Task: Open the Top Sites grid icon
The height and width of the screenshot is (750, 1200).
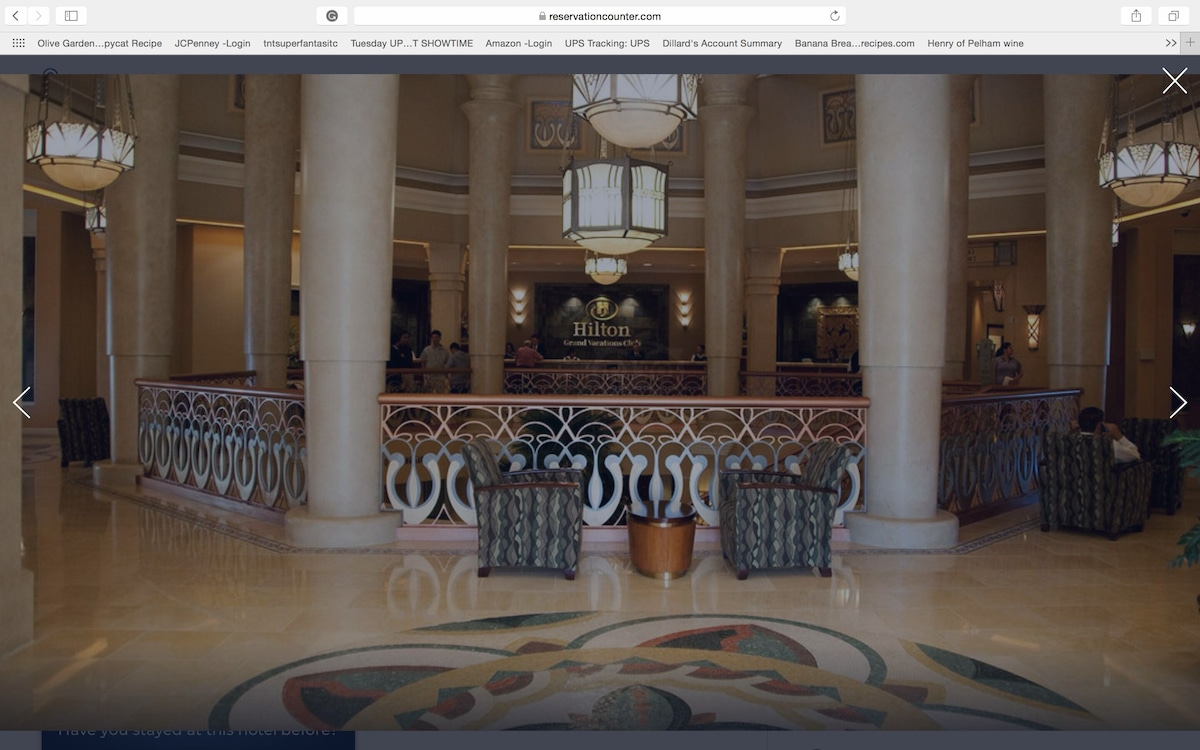Action: 18,43
